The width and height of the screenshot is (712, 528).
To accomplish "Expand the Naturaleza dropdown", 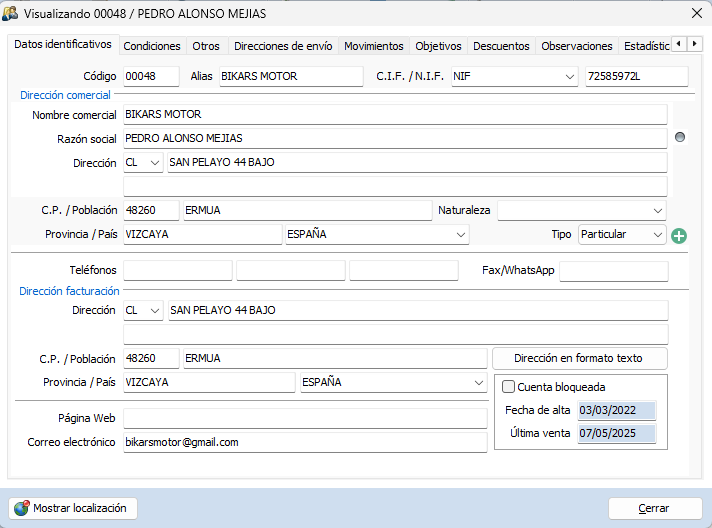I will (x=656, y=211).
